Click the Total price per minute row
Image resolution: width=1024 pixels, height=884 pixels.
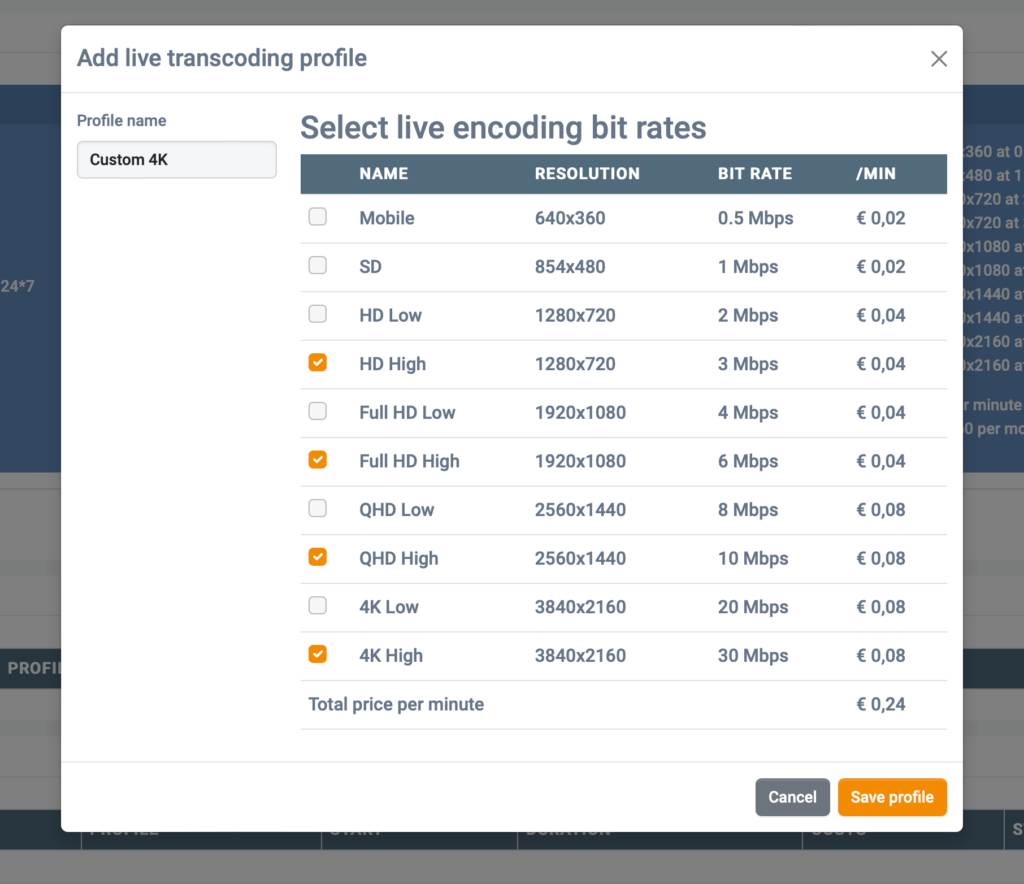pos(396,705)
